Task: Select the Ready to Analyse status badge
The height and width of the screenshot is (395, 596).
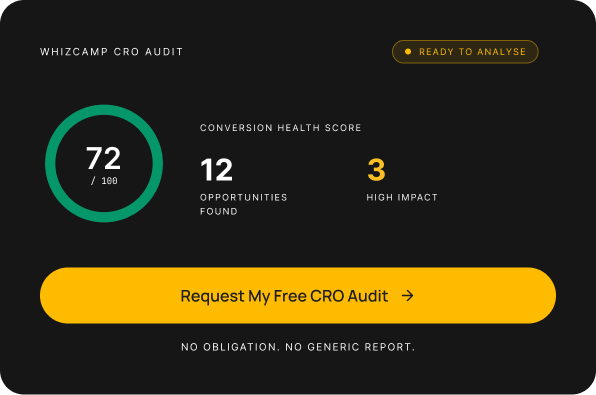Action: [465, 52]
